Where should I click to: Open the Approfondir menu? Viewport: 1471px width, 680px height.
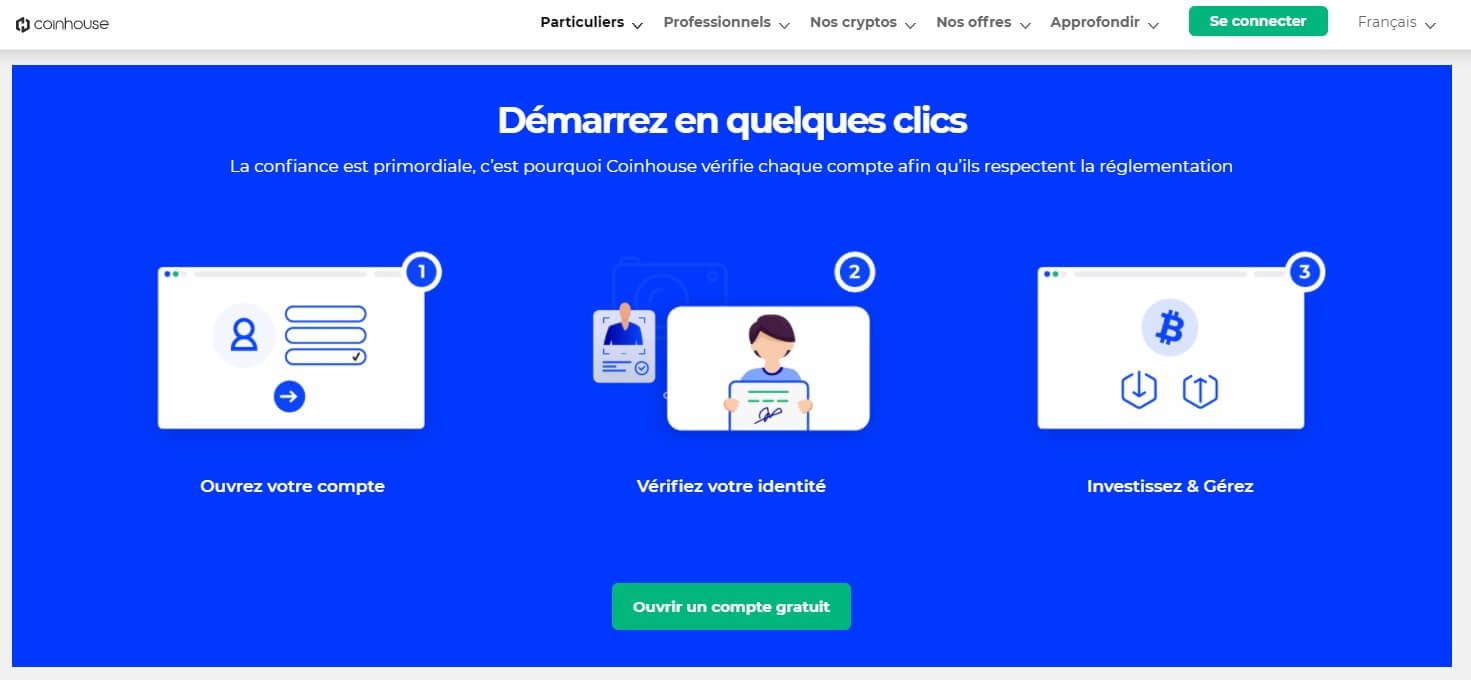tap(1104, 22)
